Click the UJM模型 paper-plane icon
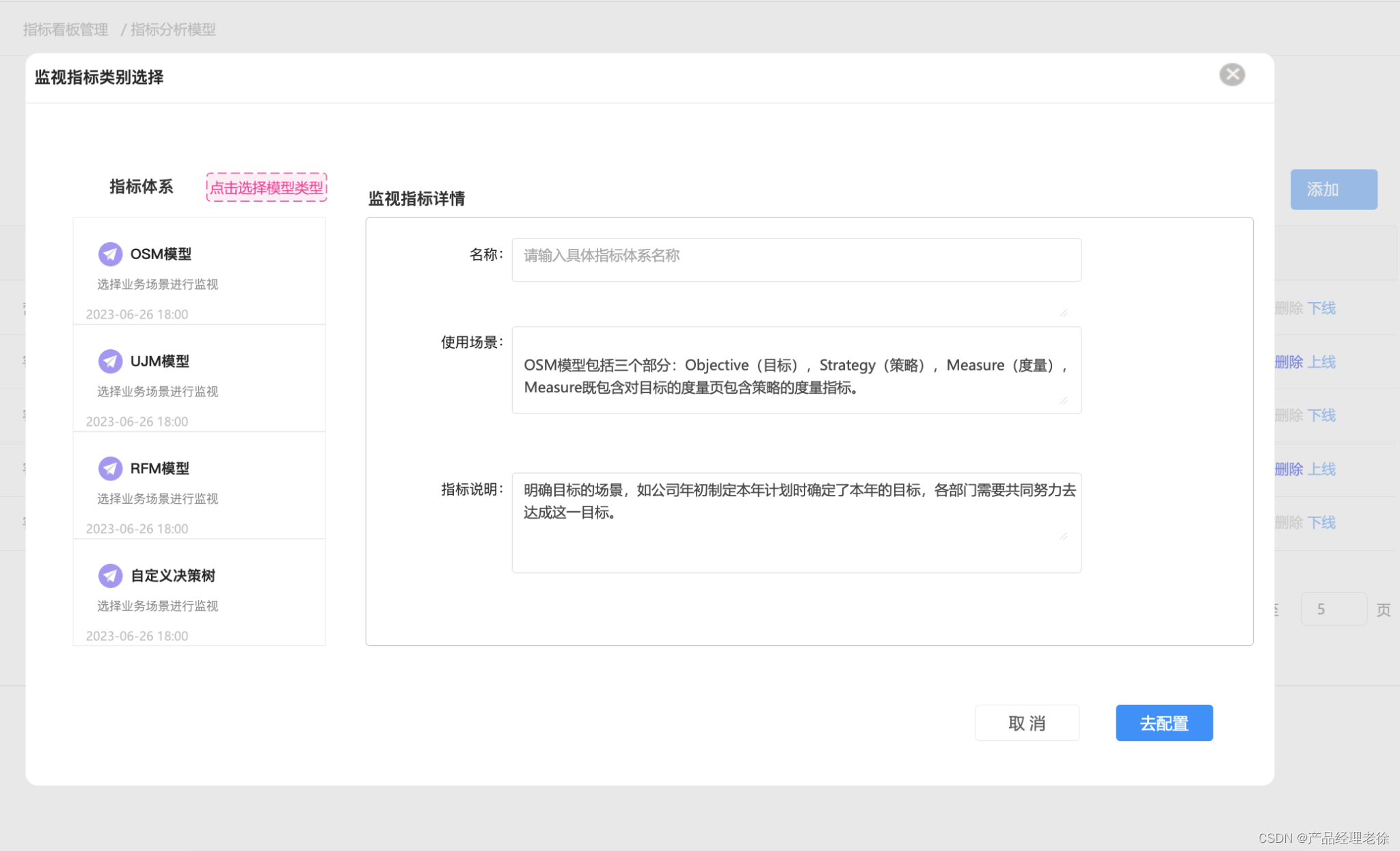The width and height of the screenshot is (1400, 851). click(x=110, y=361)
